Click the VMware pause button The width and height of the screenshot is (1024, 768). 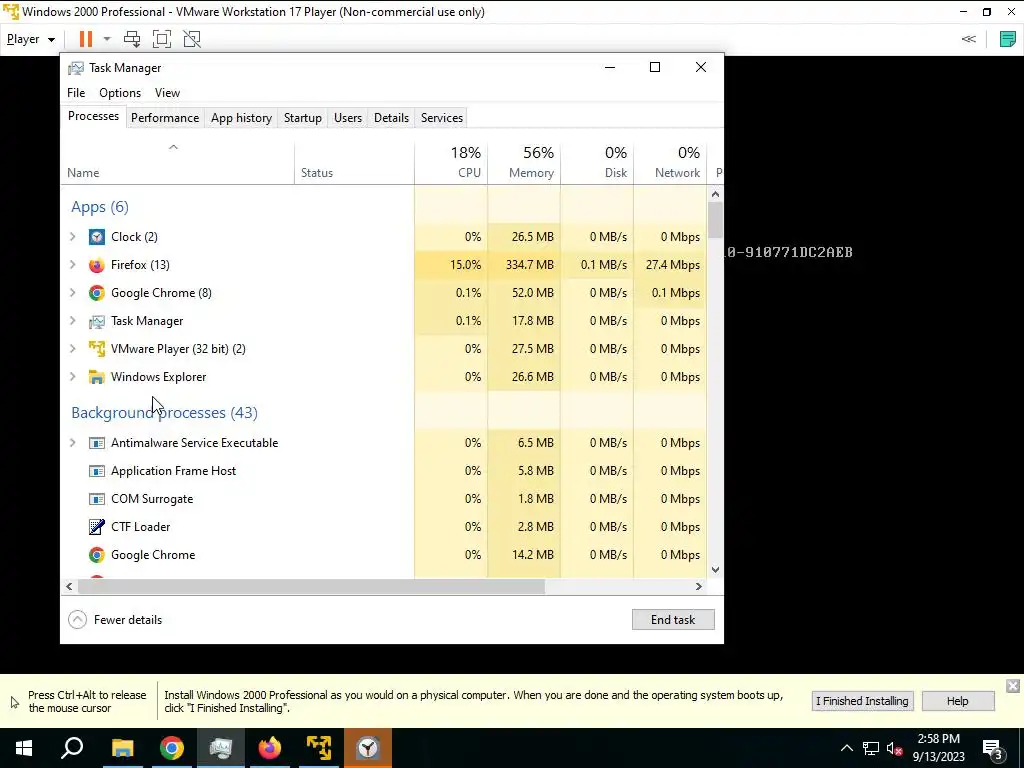pos(86,39)
